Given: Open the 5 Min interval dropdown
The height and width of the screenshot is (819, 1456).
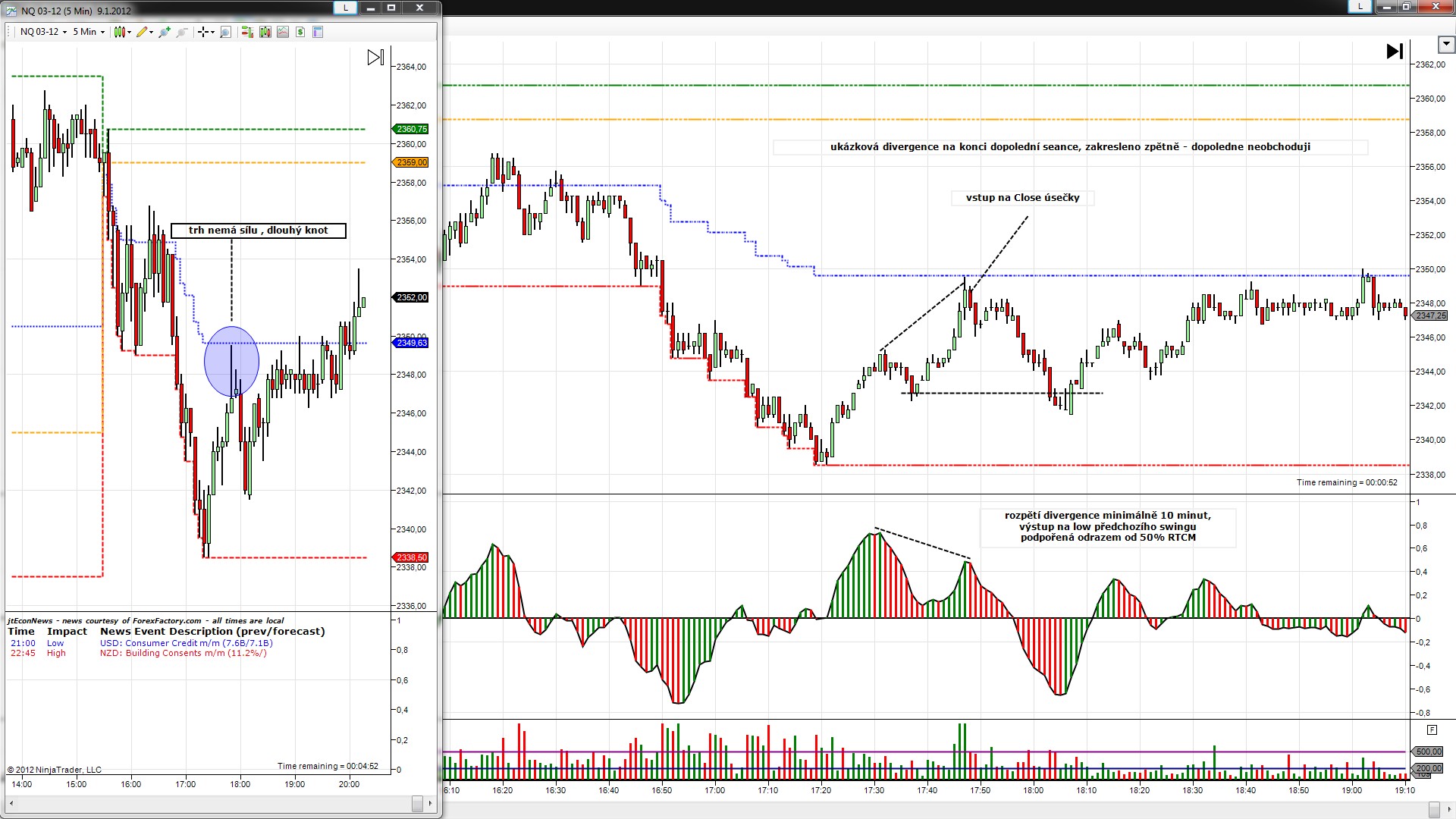Looking at the screenshot, I should (x=88, y=32).
